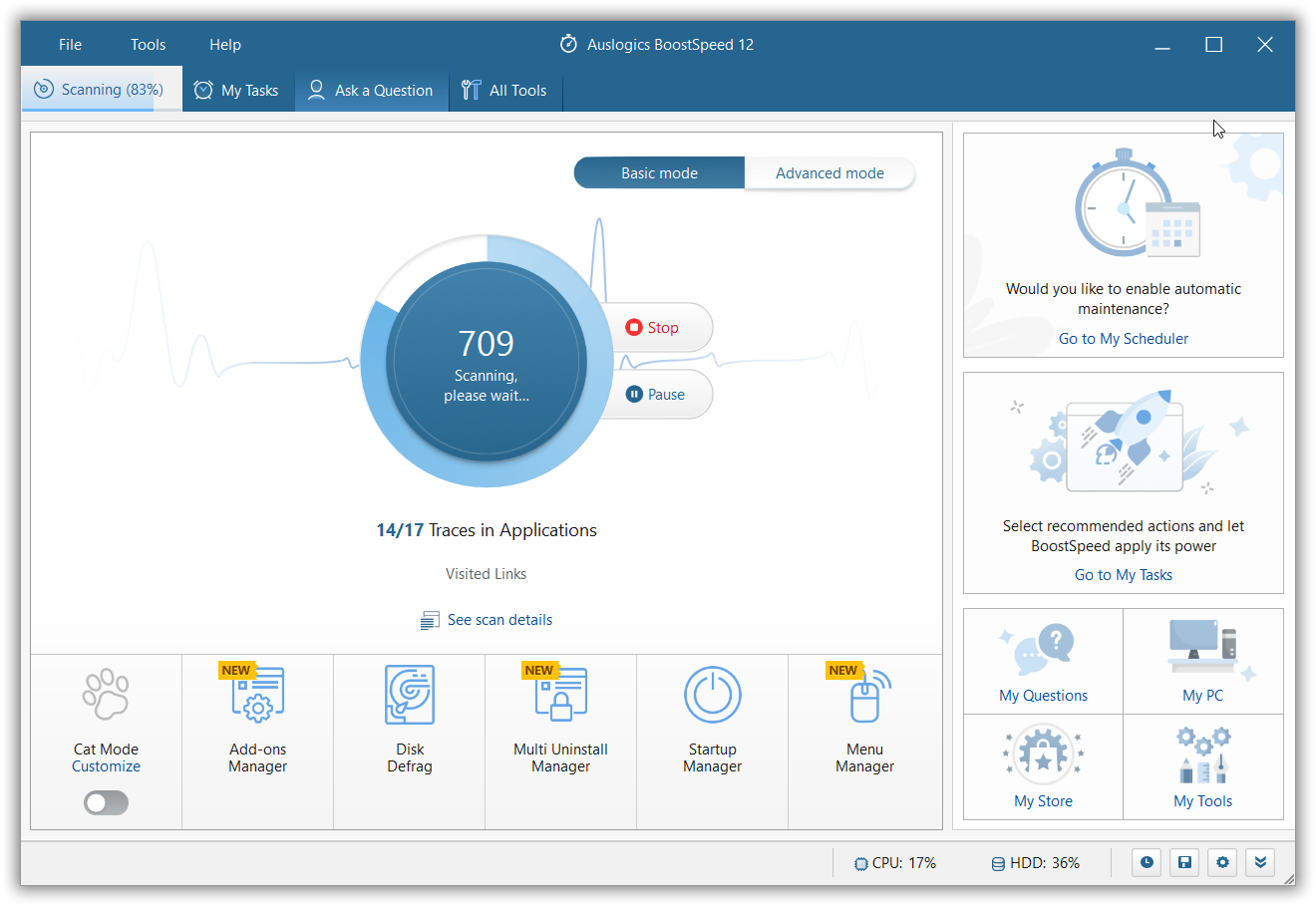This screenshot has width=1316, height=906.
Task: Open See scan details link
Action: pos(499,619)
